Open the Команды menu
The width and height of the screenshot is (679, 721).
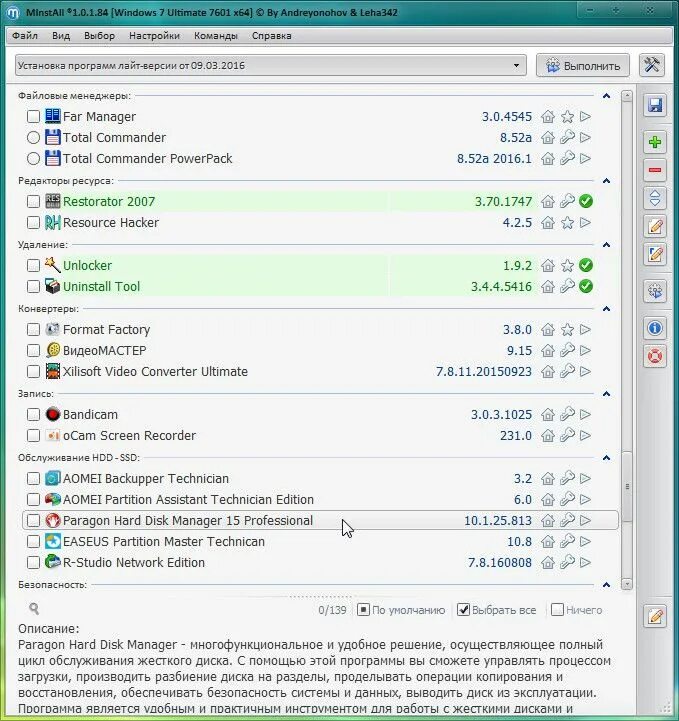216,35
